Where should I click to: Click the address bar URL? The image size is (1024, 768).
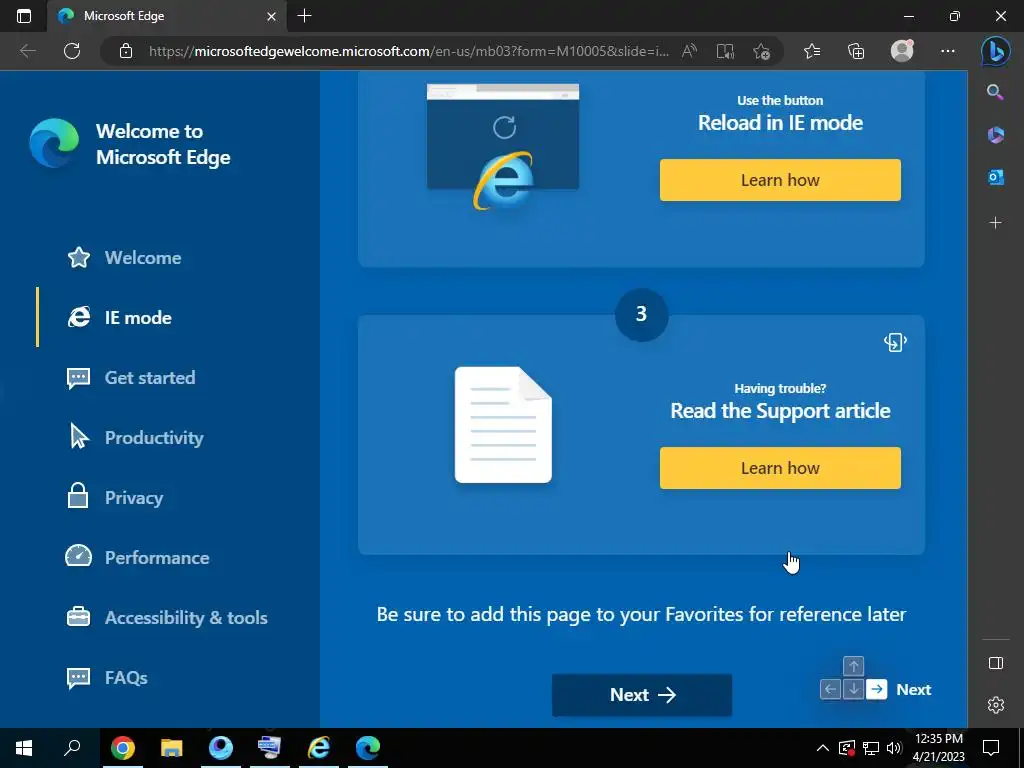[409, 51]
